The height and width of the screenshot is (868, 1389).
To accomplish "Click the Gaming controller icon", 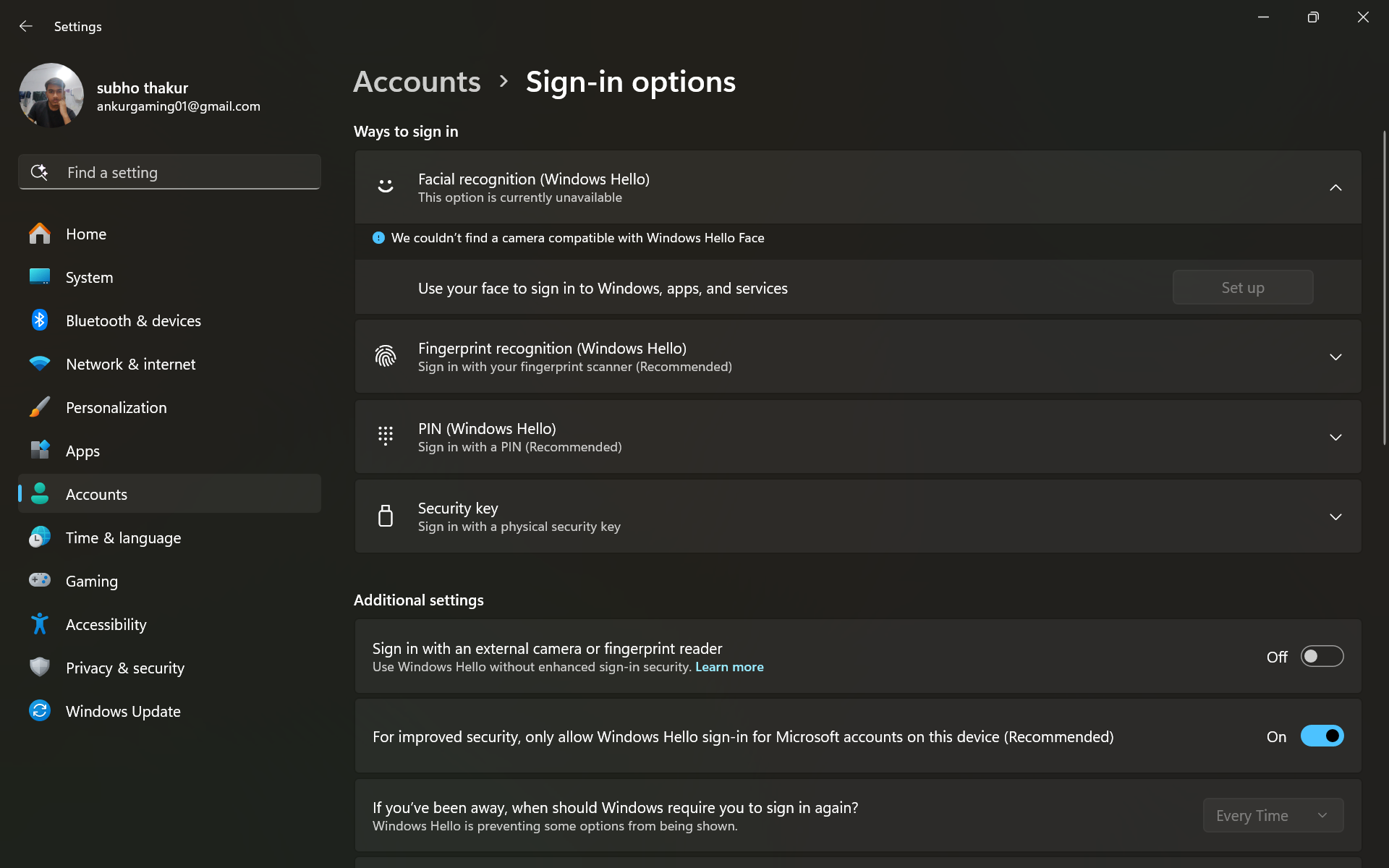I will pos(40,580).
